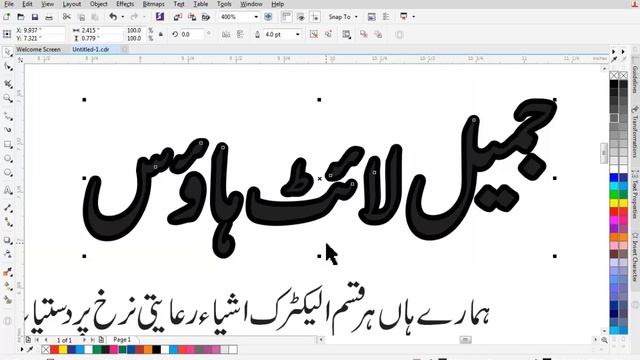Viewport: 640px width, 360px height.
Task: Click the Search content icon
Action: pyautogui.click(x=160, y=17)
